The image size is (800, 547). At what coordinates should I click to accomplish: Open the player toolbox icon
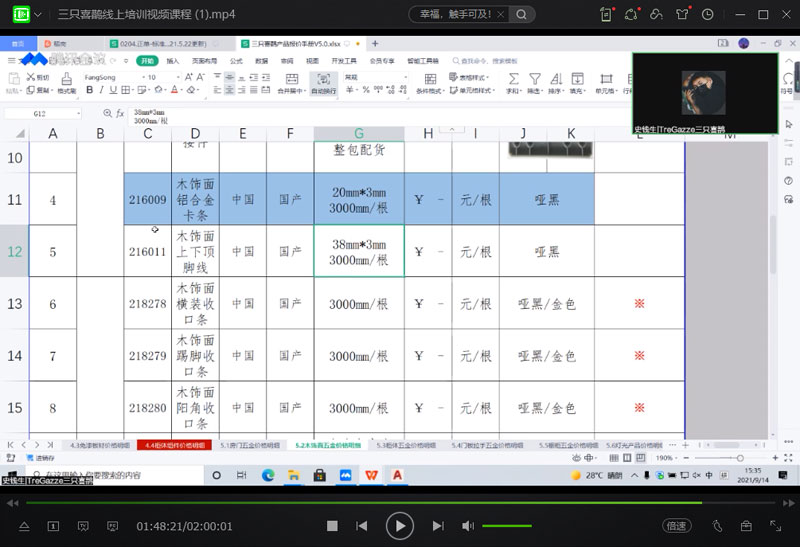pos(746,526)
